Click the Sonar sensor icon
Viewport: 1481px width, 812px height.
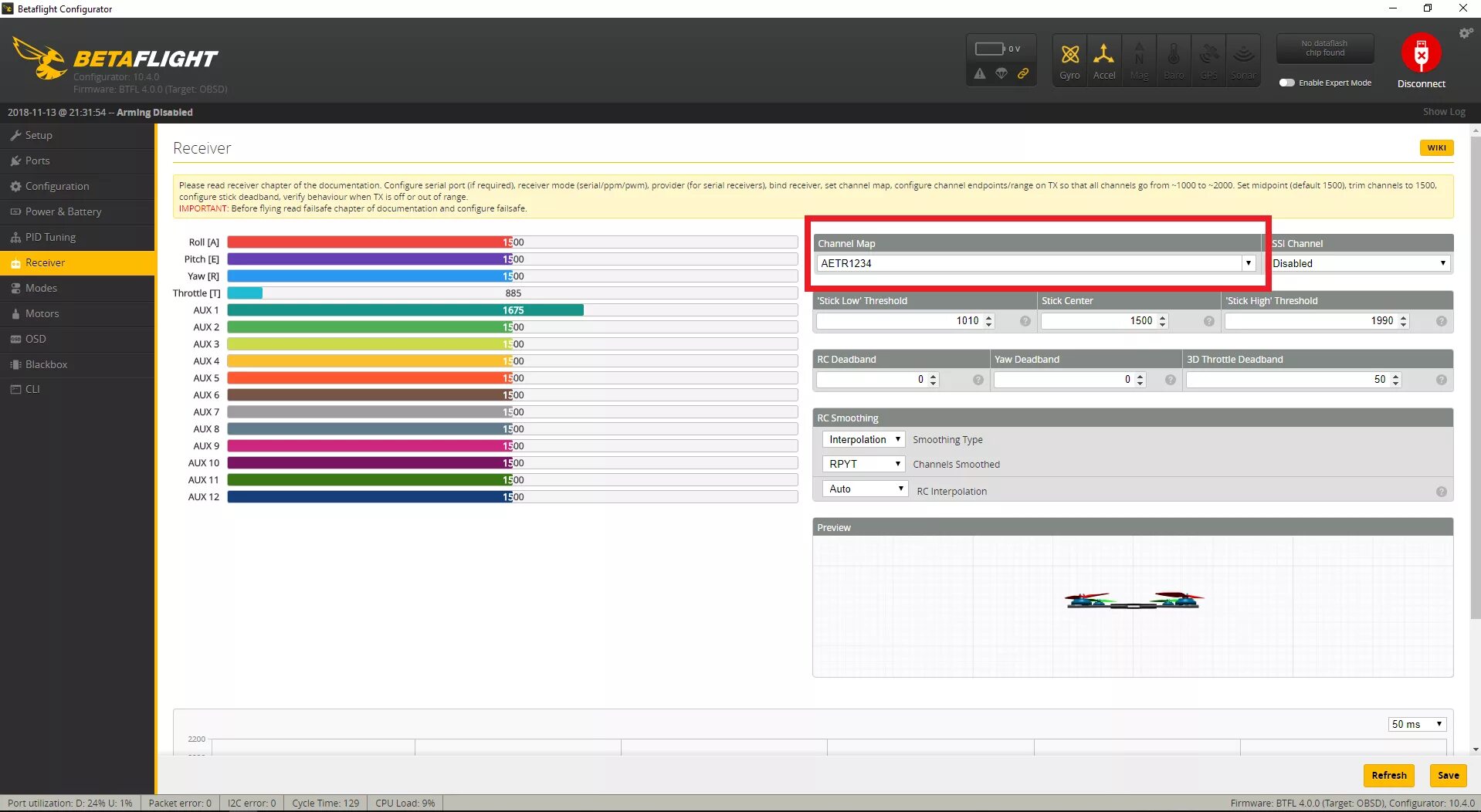(x=1243, y=60)
